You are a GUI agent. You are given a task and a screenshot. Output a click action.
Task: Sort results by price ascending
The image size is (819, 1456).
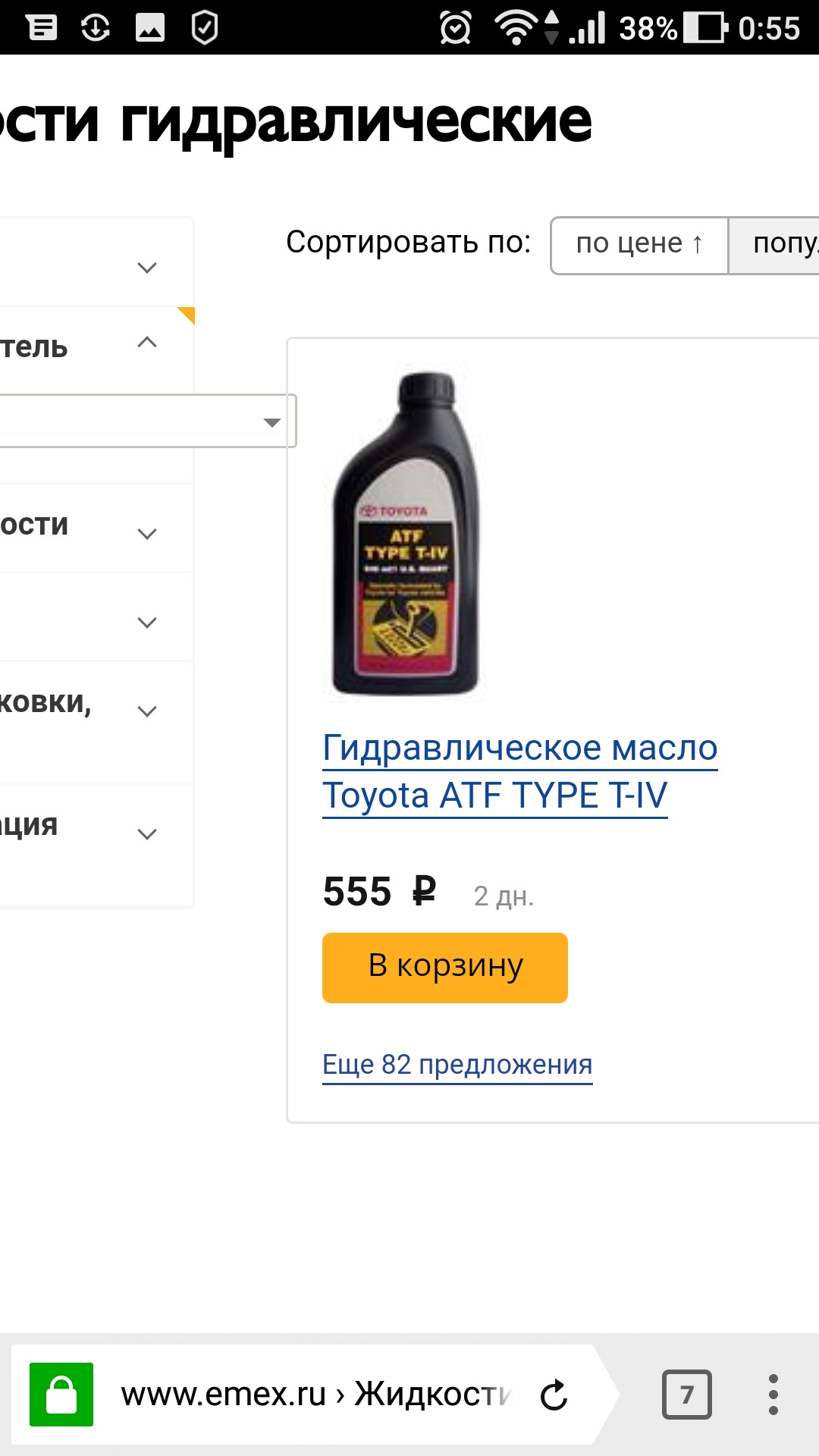[x=639, y=245]
